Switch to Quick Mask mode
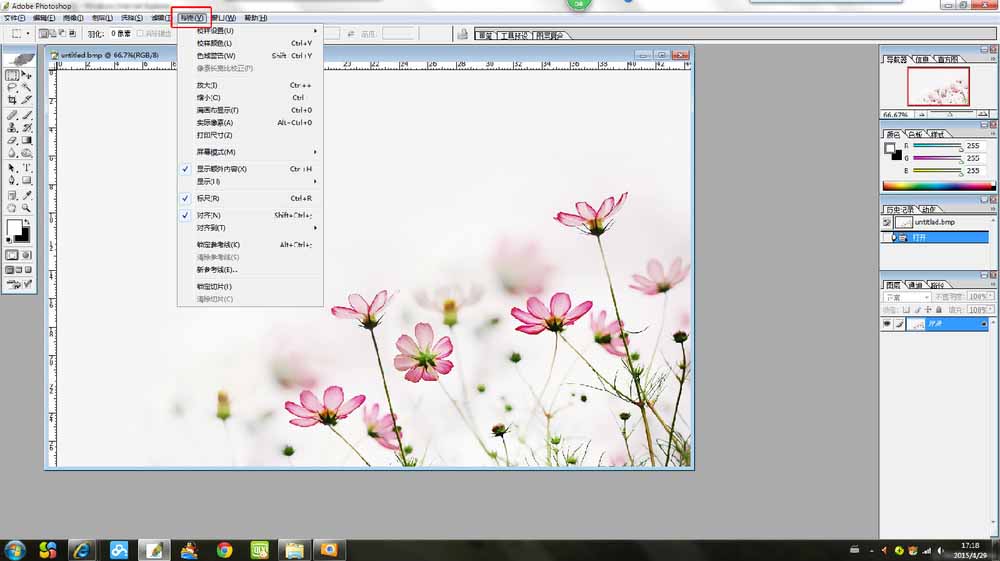Viewport: 1000px width, 561px height. 26,255
